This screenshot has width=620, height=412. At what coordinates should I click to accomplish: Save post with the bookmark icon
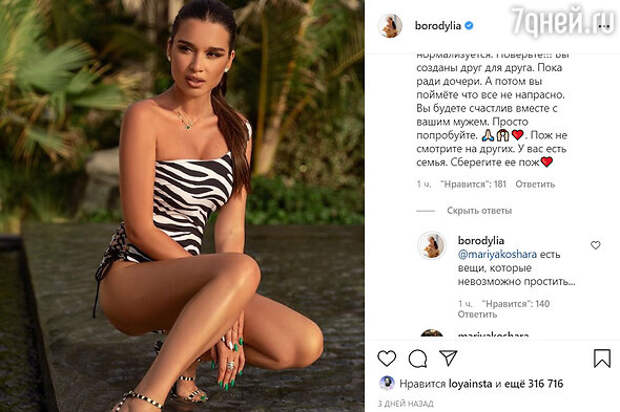click(602, 358)
